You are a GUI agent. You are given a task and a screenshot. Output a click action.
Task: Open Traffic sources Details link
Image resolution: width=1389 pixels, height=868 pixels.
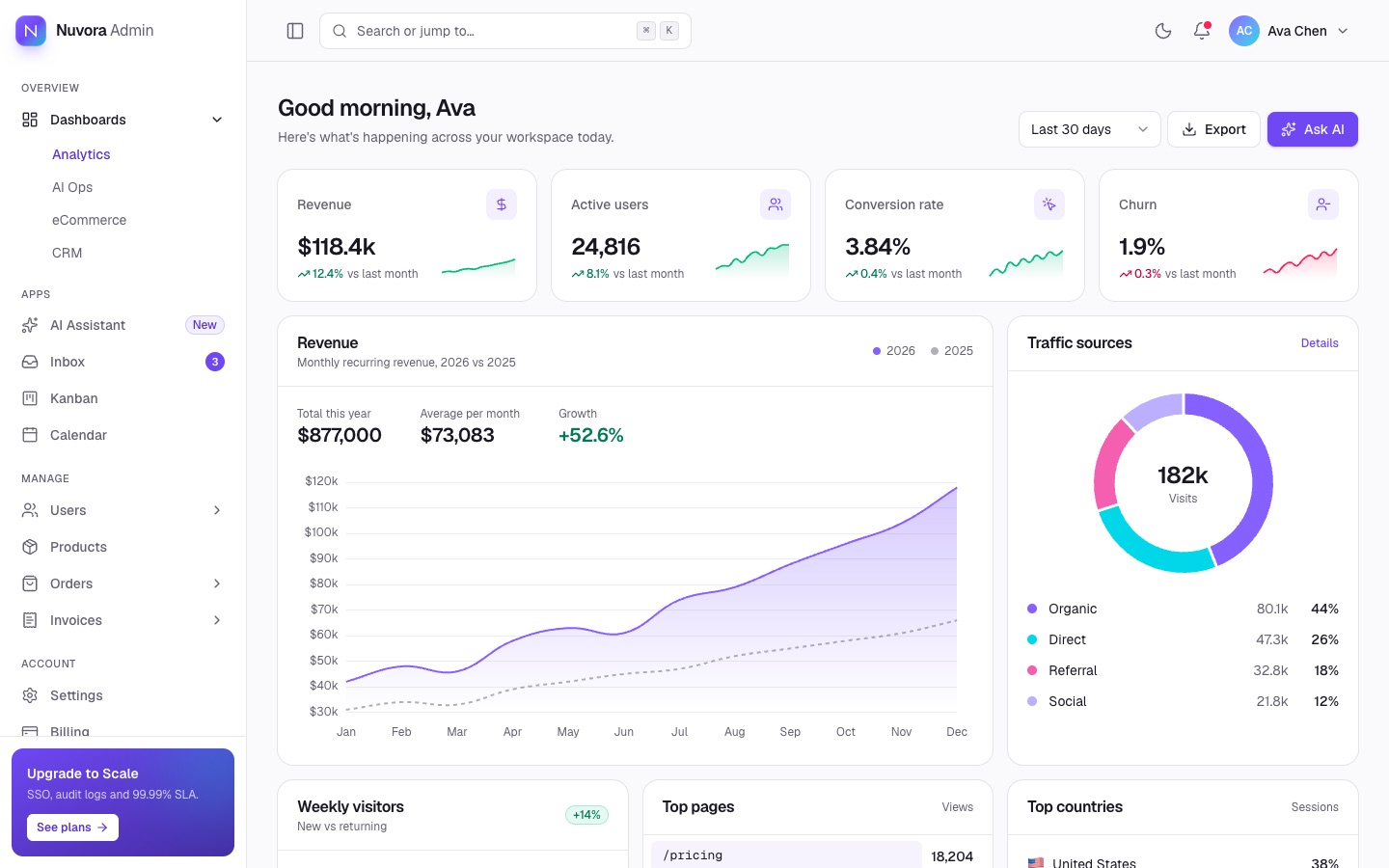(x=1320, y=343)
